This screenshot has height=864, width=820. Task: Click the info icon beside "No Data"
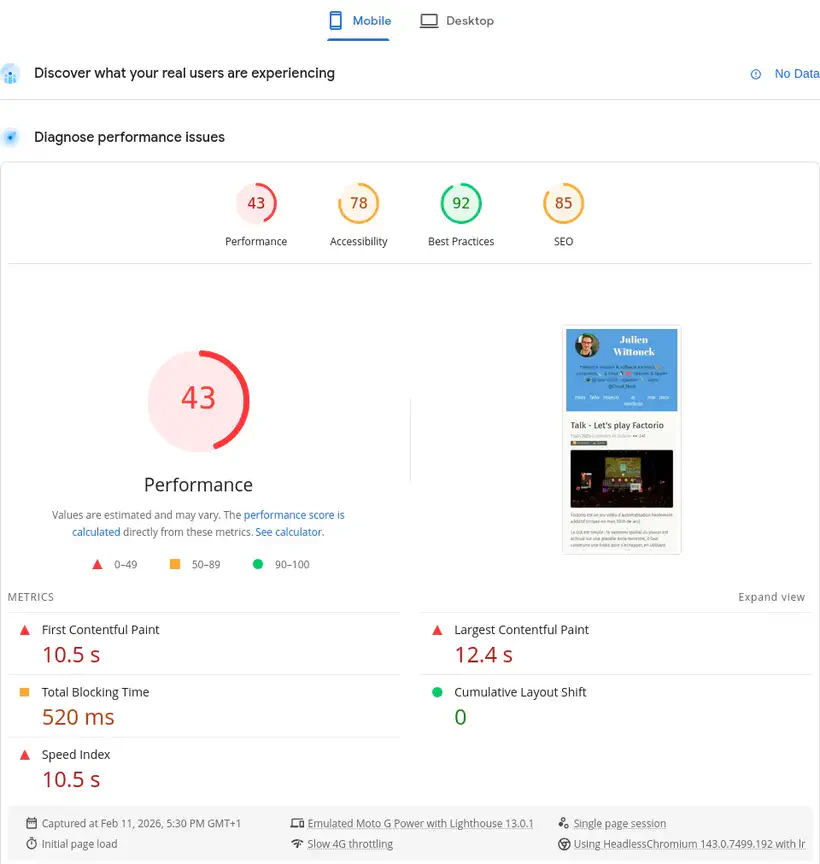pos(758,73)
